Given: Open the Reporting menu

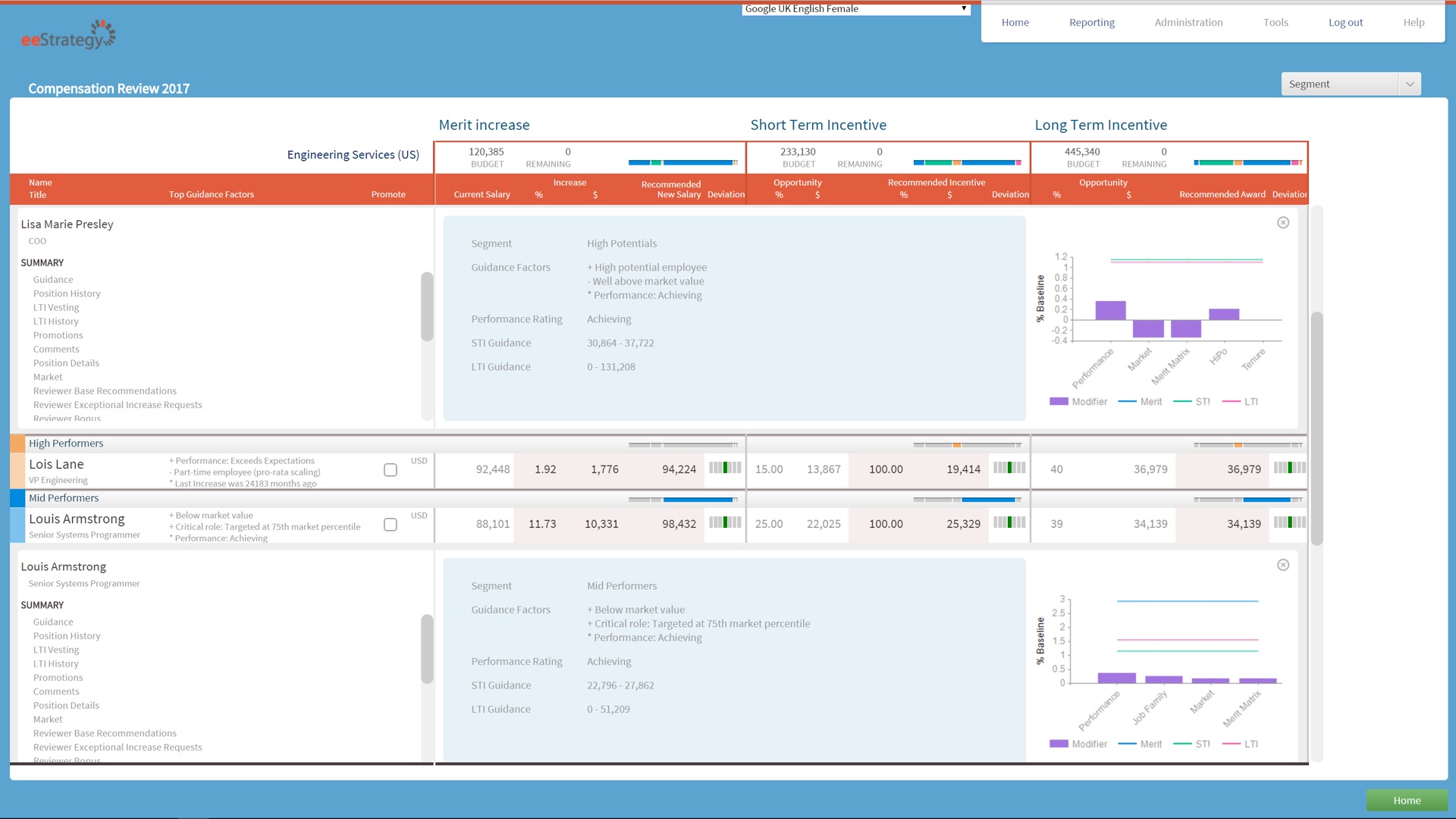Looking at the screenshot, I should [x=1091, y=23].
